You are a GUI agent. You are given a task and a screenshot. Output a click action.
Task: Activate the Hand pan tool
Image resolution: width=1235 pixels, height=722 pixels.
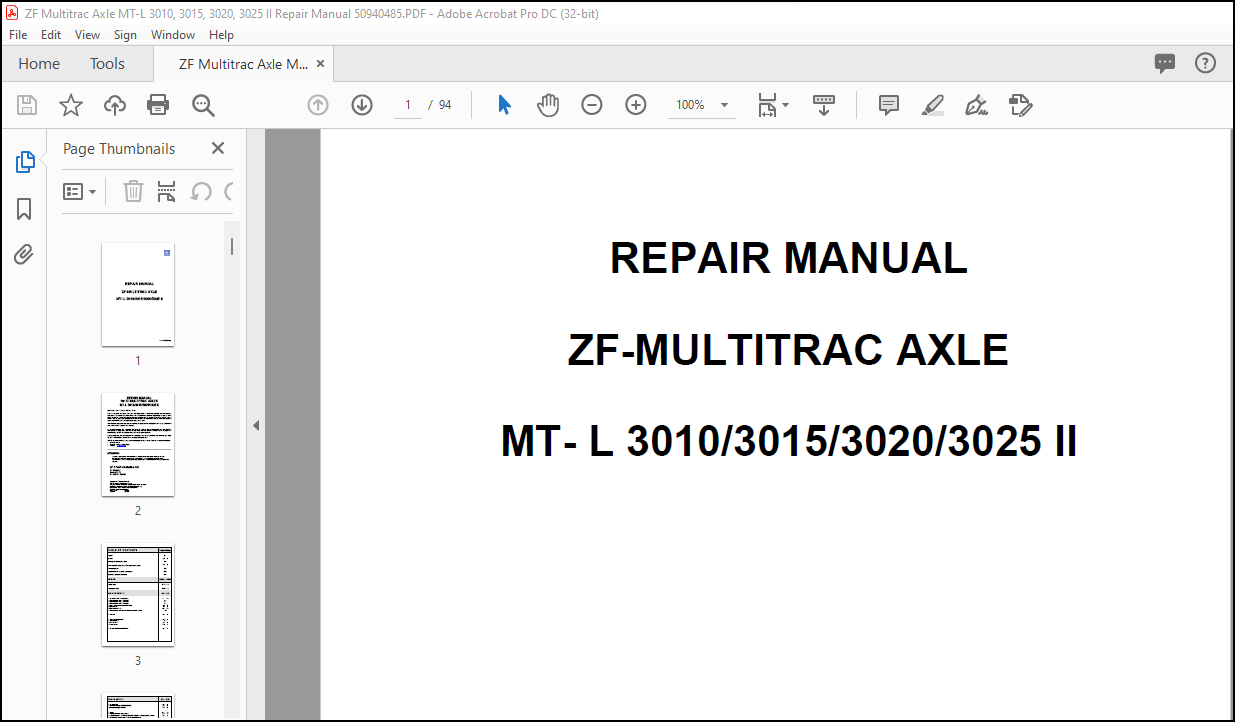[548, 105]
